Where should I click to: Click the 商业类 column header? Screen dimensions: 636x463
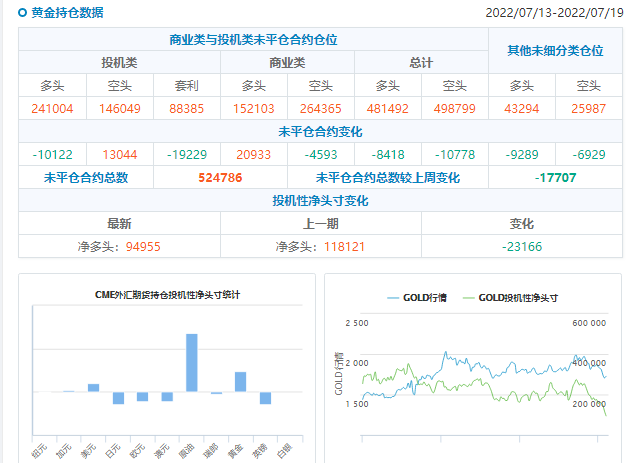287,62
